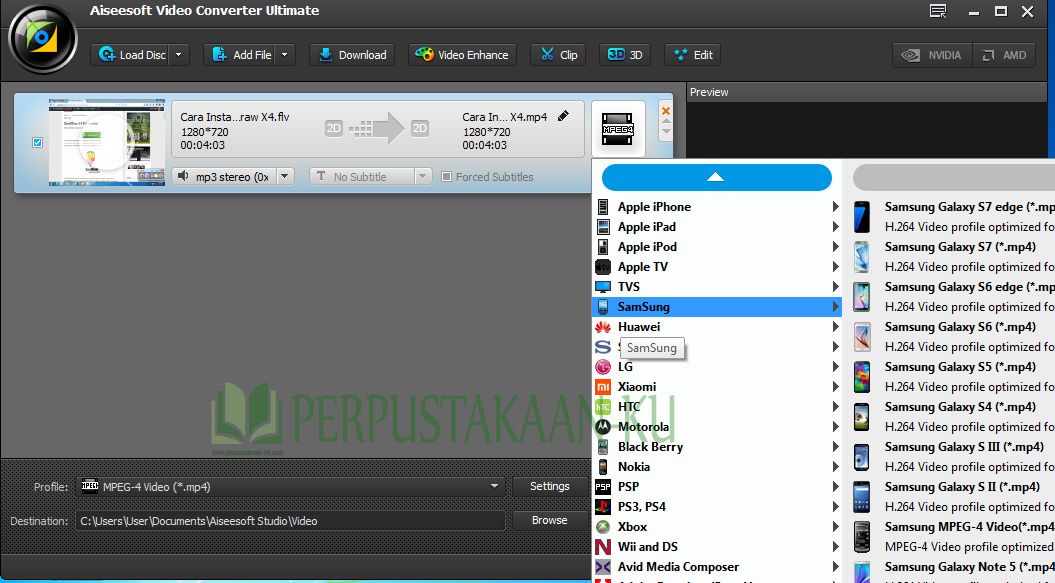Viewport: 1055px width, 583px height.
Task: Choose the Xiaomi category icon
Action: tap(603, 386)
